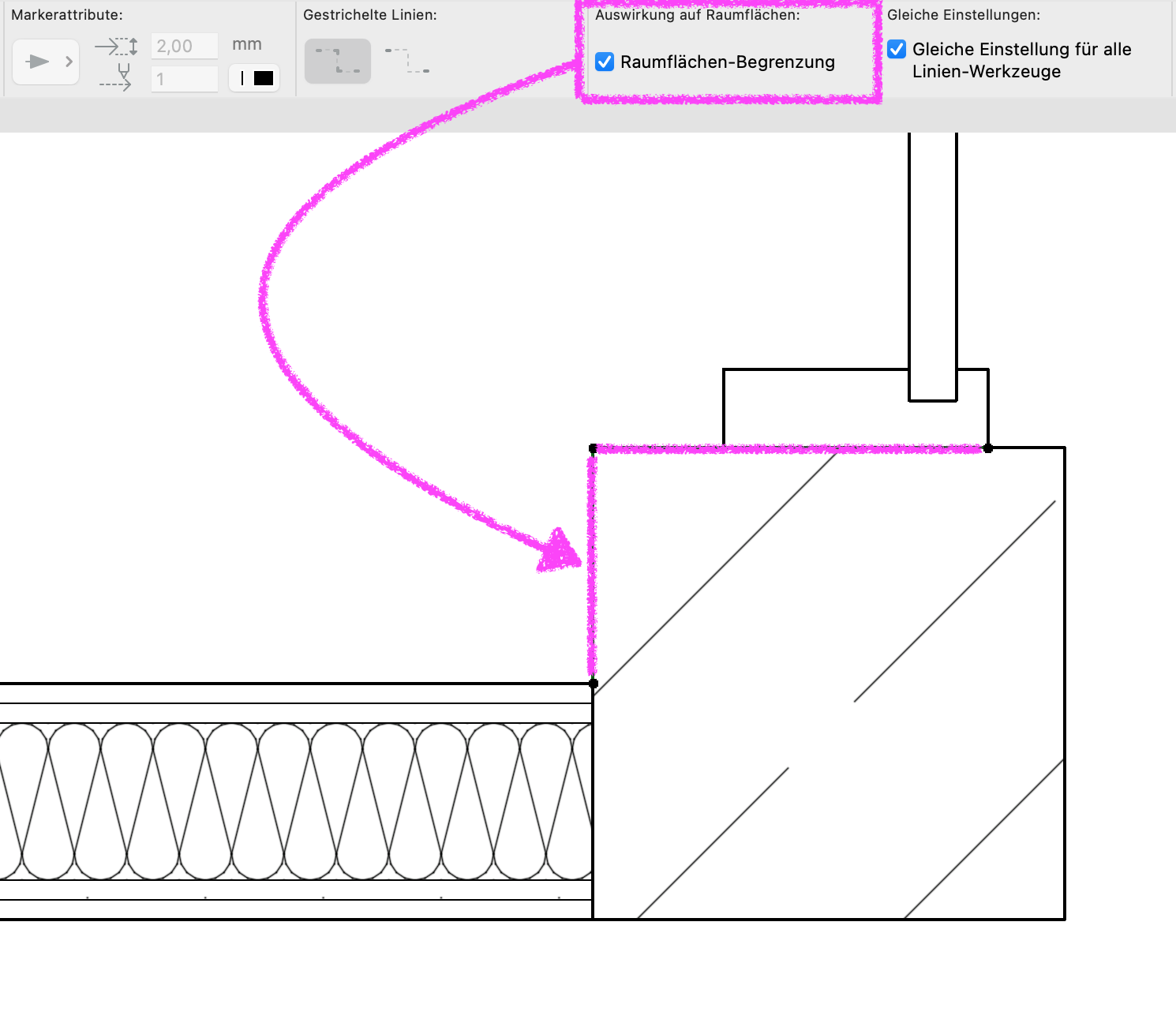Image resolution: width=1176 pixels, height=1023 pixels.
Task: Click the mm unit label
Action: [247, 45]
